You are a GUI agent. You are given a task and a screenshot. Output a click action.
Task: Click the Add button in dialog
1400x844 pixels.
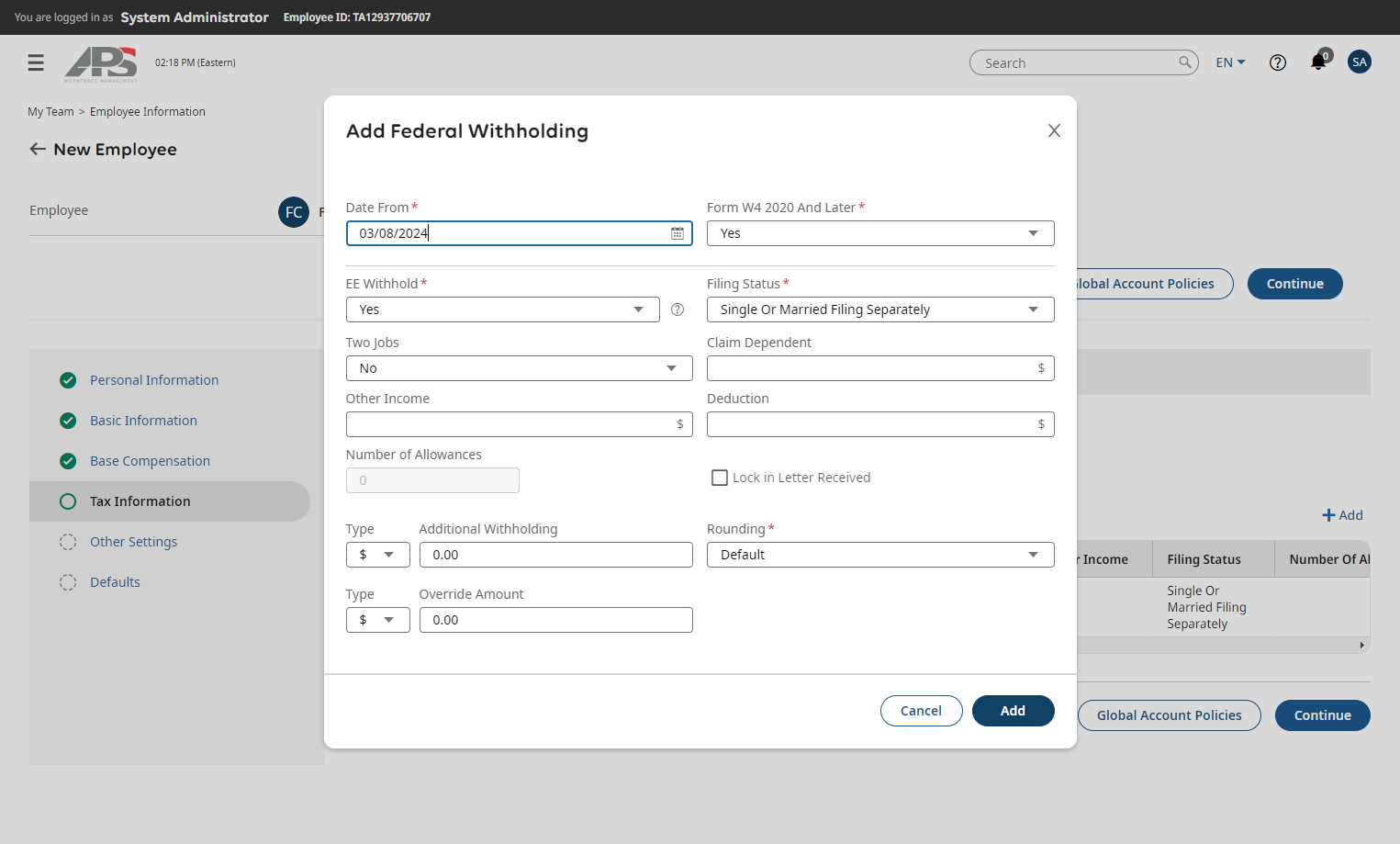coord(1013,711)
